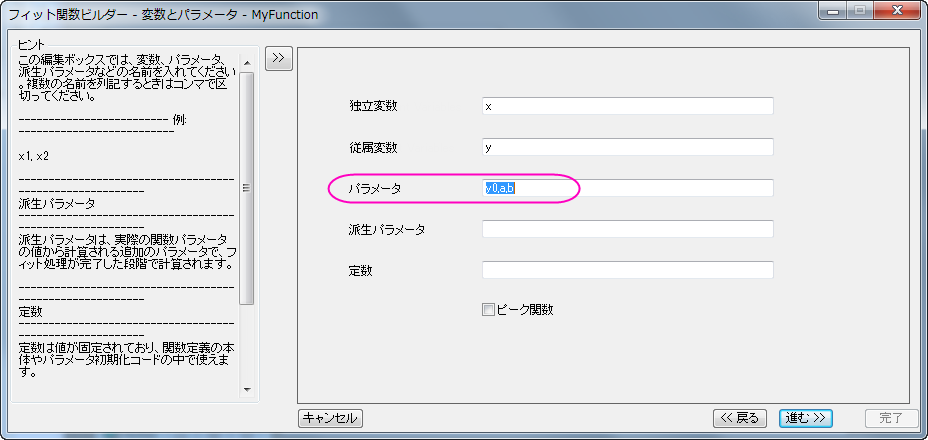Click the 定数 label beside its field

(360, 271)
